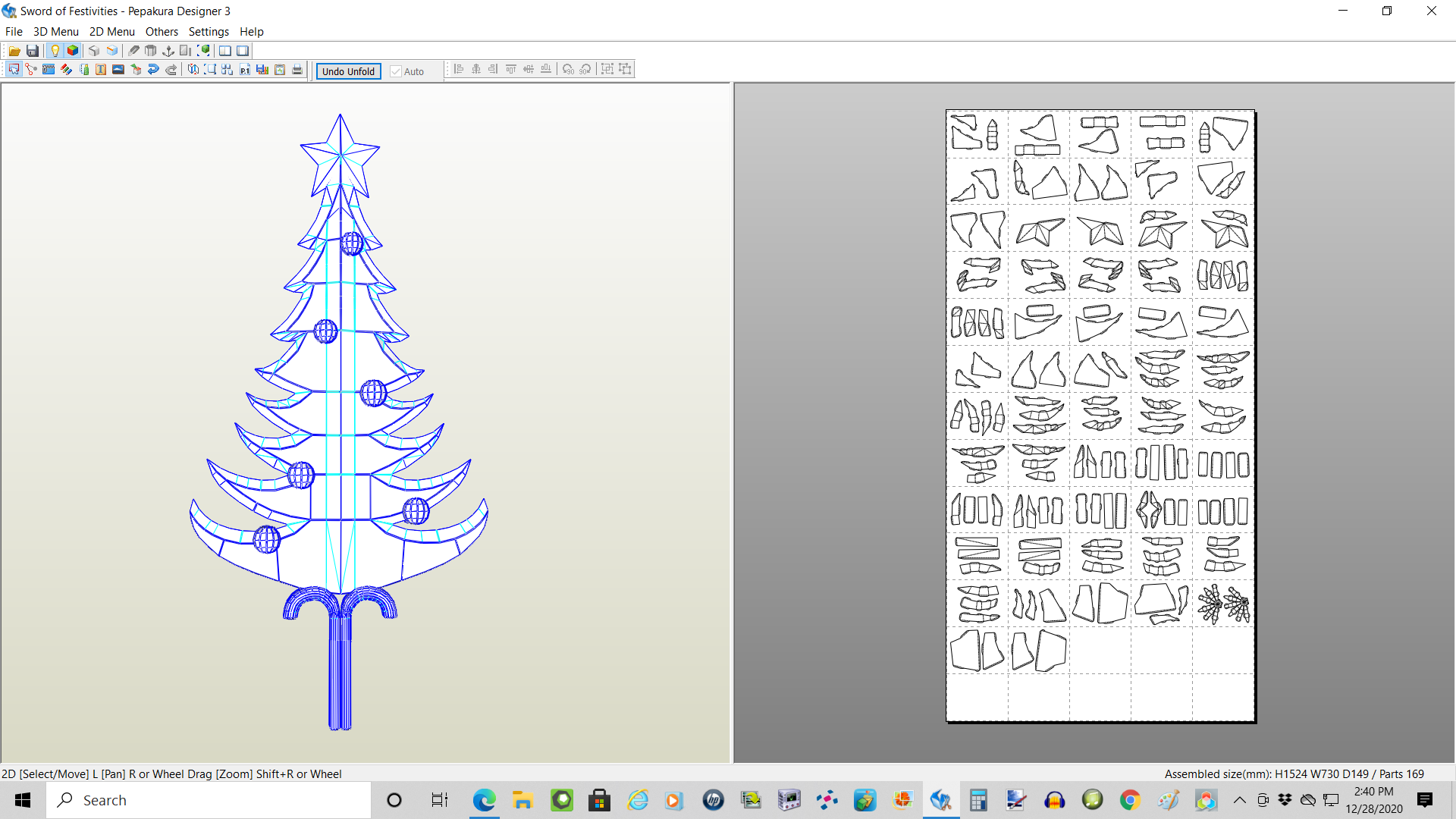The height and width of the screenshot is (819, 1456).
Task: Click the Open file folder icon
Action: [14, 51]
